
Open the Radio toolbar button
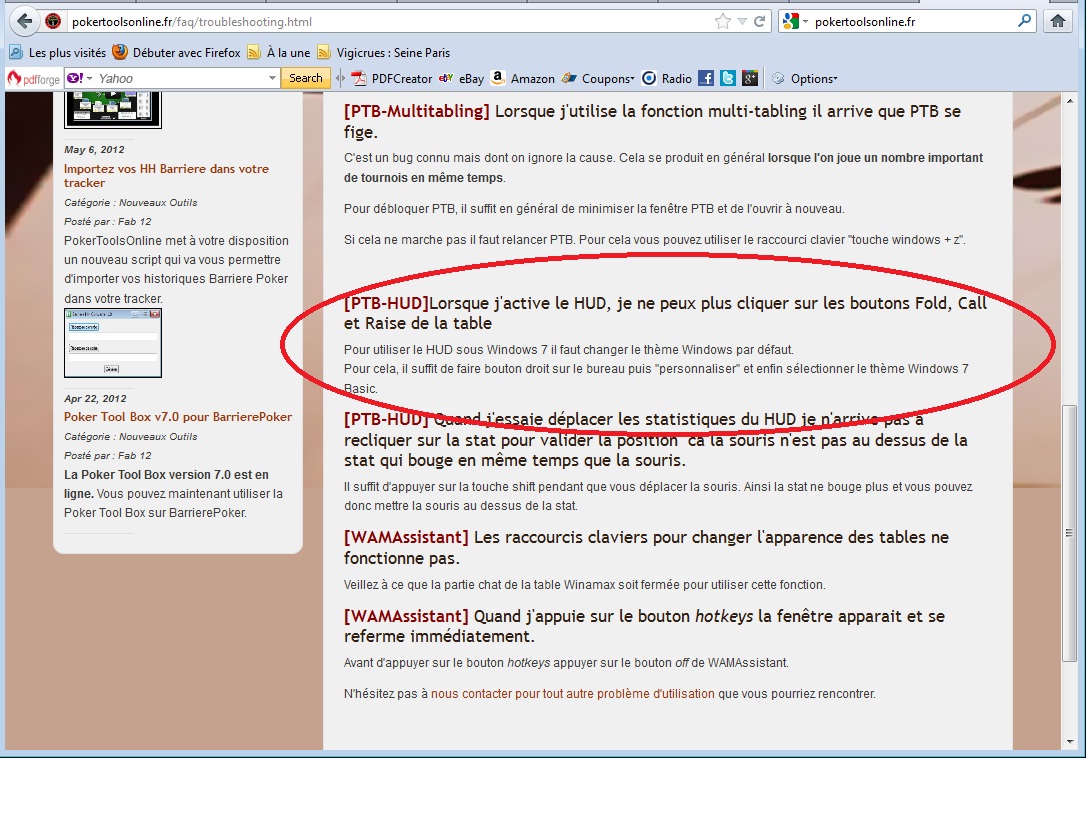pos(667,78)
